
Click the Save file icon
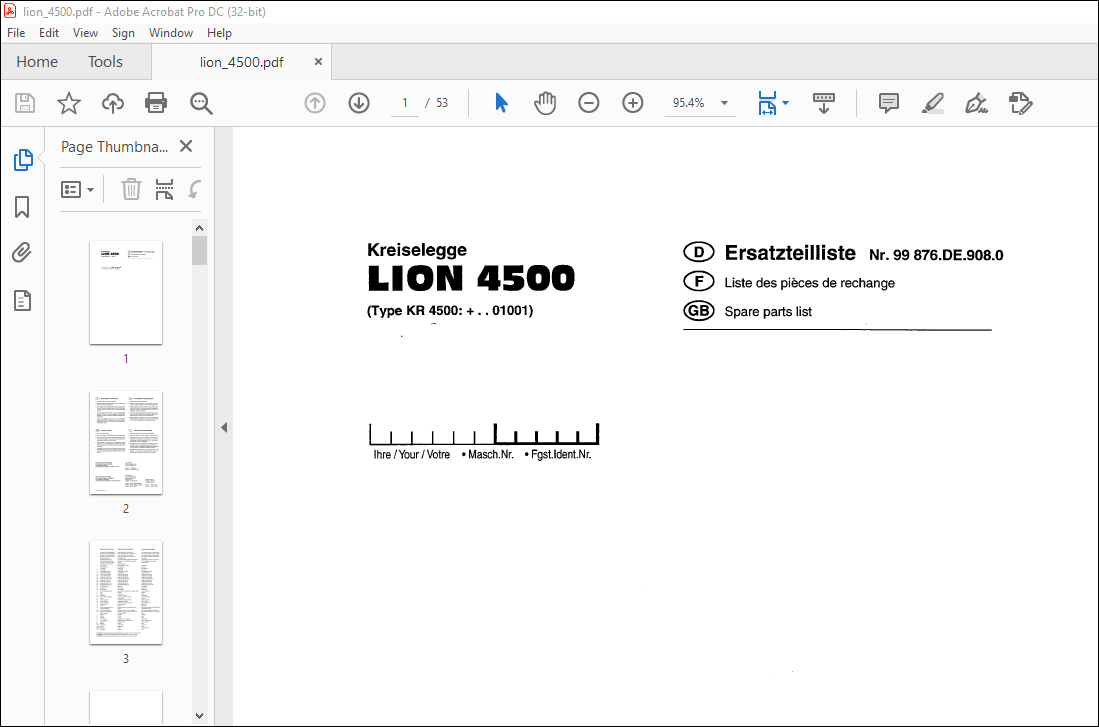pyautogui.click(x=25, y=103)
